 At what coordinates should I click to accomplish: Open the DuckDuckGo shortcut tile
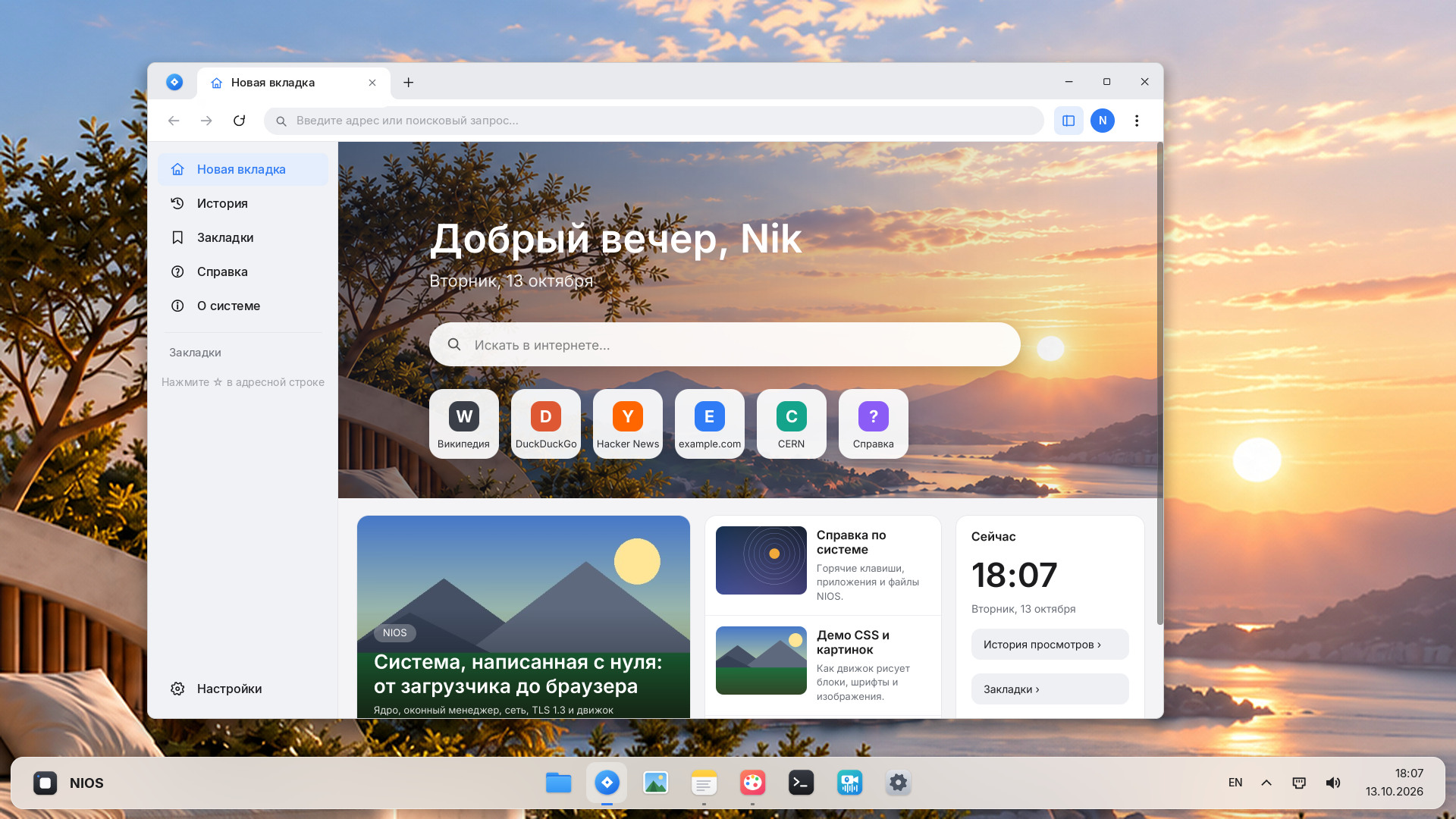(546, 424)
